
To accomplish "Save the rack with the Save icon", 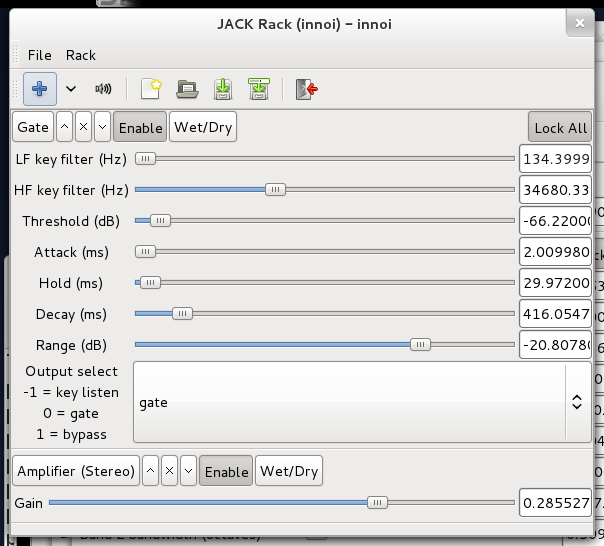I will pyautogui.click(x=223, y=89).
